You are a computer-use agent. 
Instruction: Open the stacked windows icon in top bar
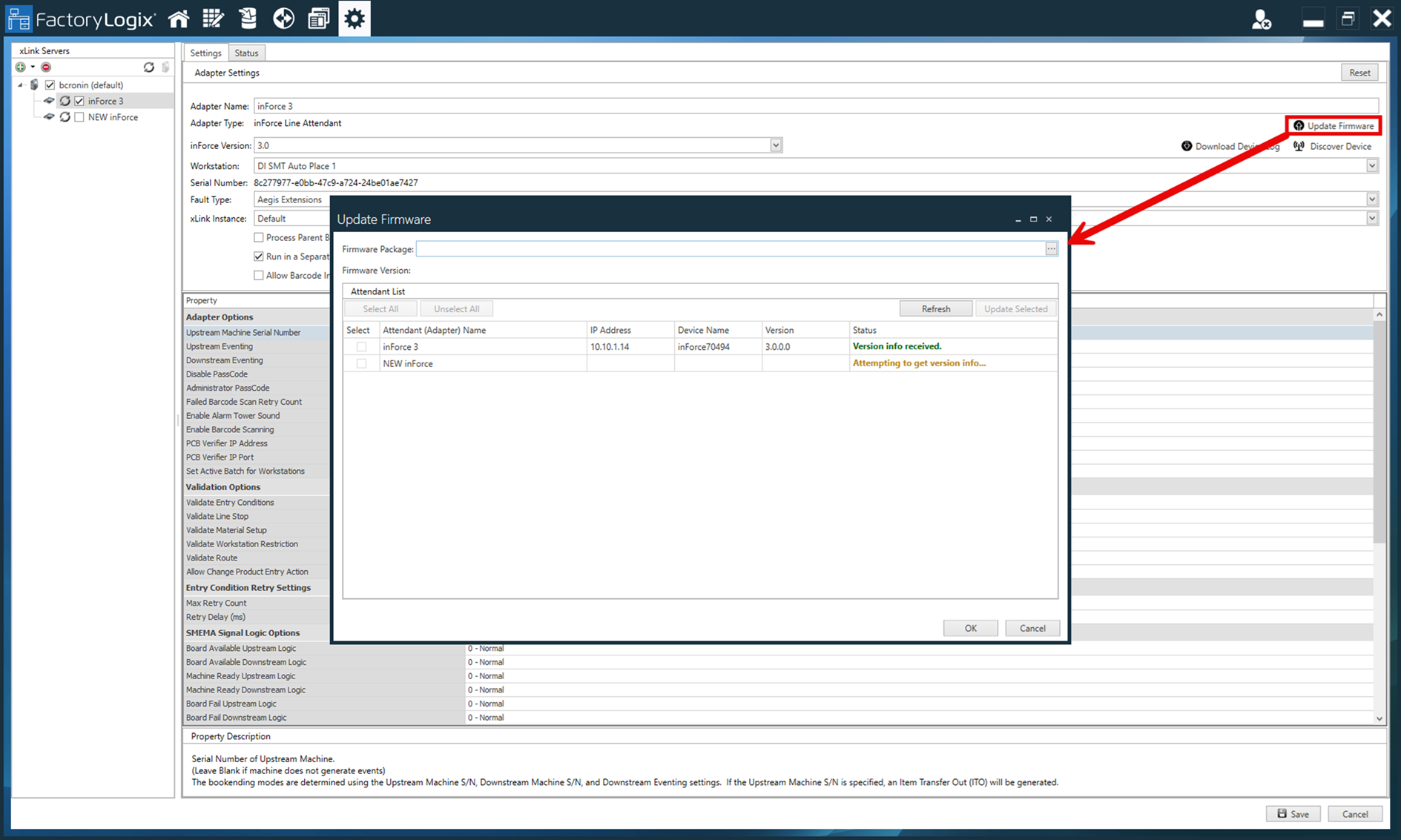tap(319, 19)
